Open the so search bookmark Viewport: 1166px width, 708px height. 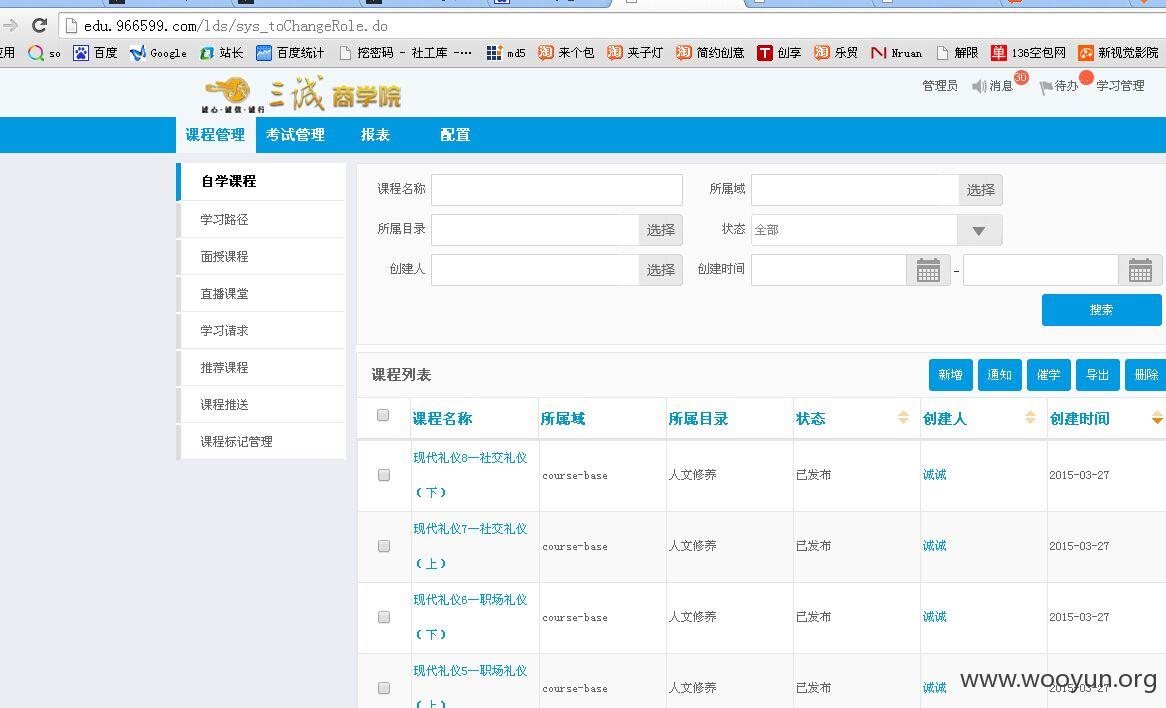(45, 53)
